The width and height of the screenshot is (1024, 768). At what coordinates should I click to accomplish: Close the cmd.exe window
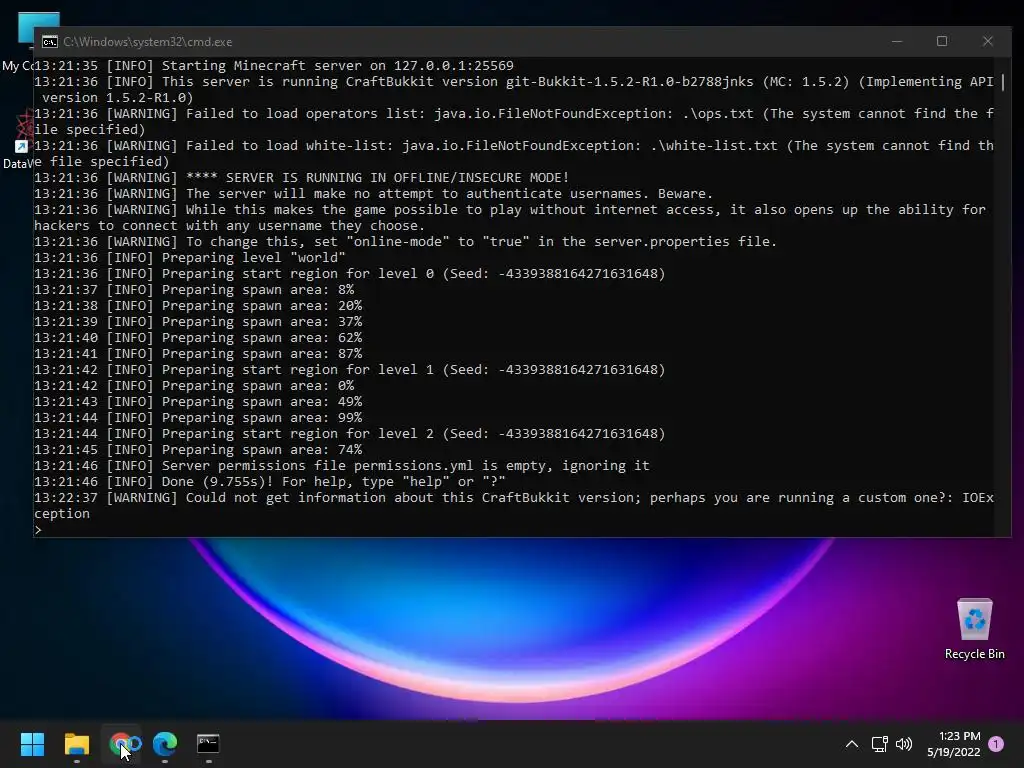tap(987, 41)
